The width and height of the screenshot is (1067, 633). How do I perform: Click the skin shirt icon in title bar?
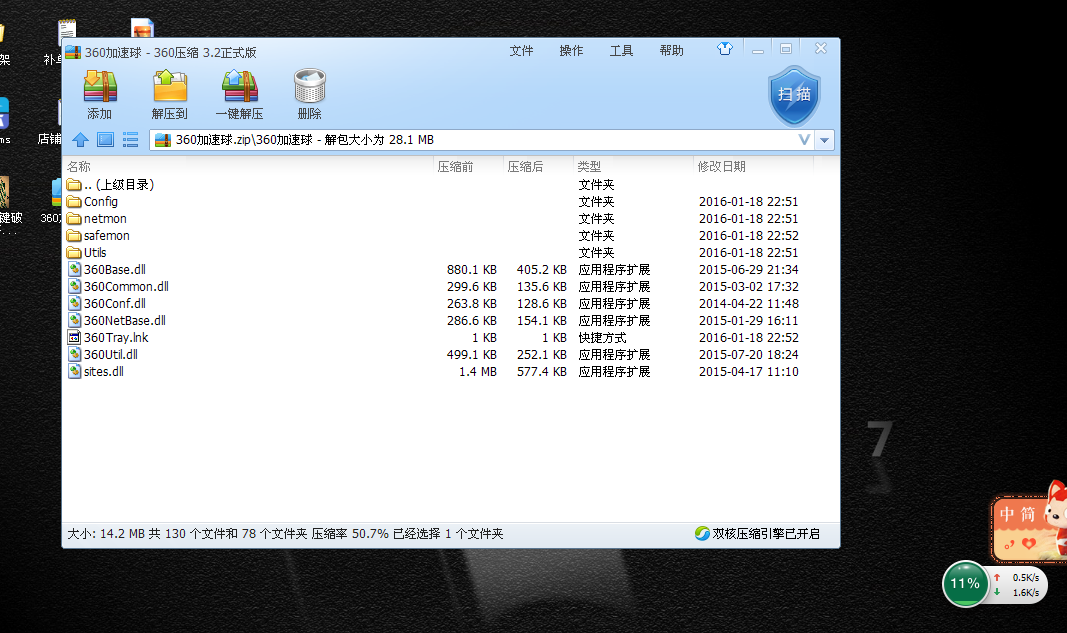725,49
